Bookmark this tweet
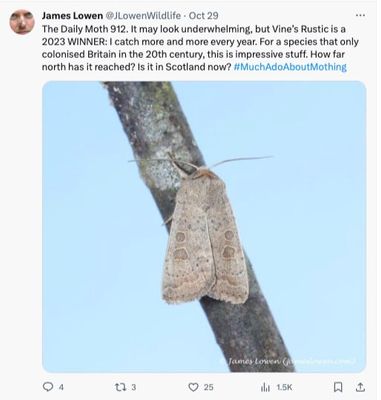This screenshot has width=381, height=400. (x=338, y=387)
